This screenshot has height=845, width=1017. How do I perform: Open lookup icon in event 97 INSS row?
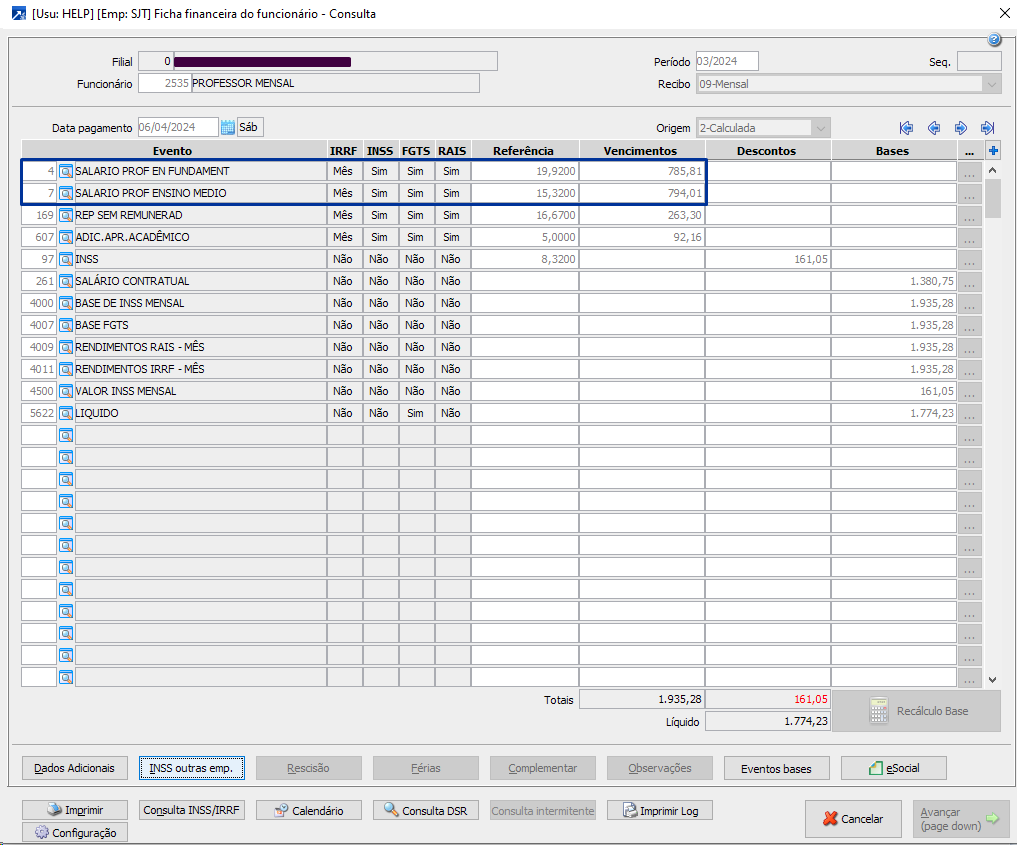pyautogui.click(x=66, y=259)
